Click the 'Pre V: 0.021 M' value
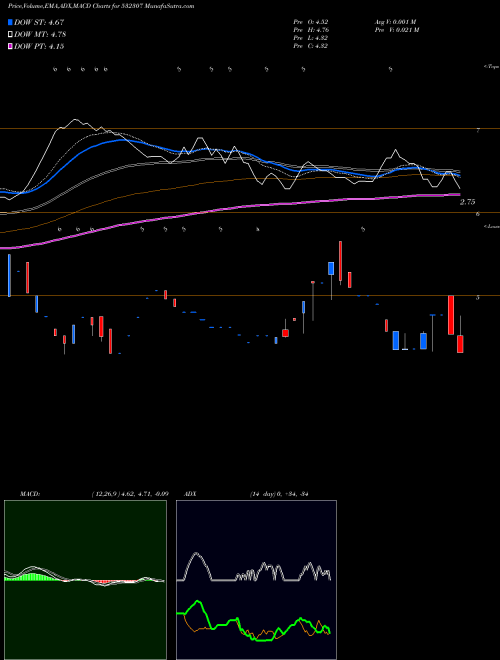Image resolution: width=500 pixels, height=660 pixels. click(396, 30)
